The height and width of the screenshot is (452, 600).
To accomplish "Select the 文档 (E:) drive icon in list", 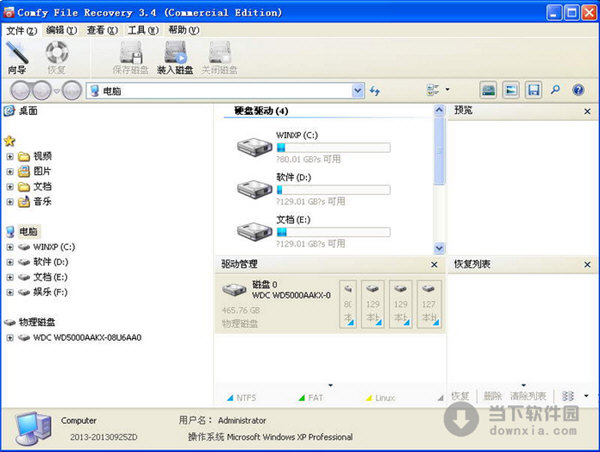I will click(254, 231).
